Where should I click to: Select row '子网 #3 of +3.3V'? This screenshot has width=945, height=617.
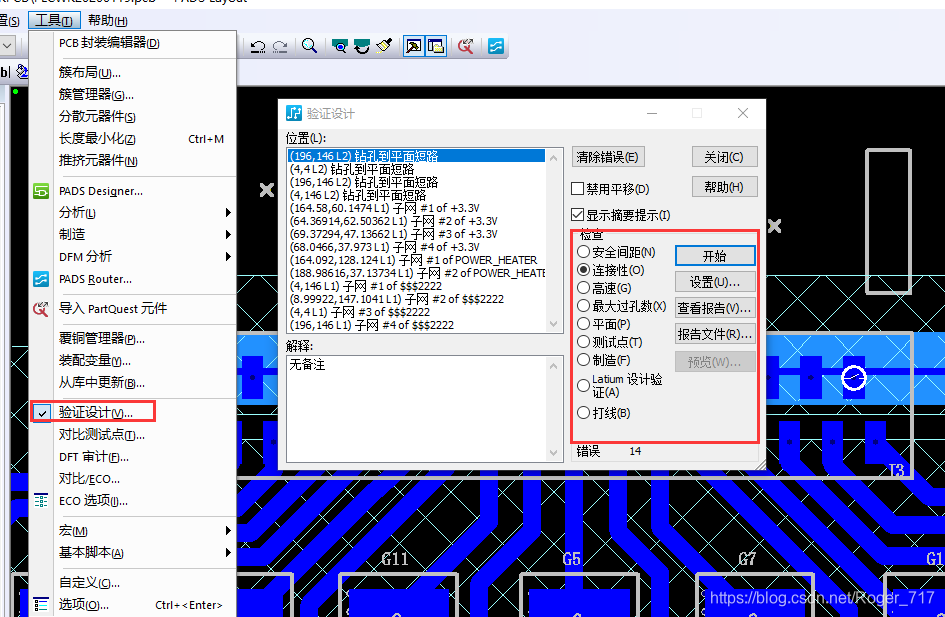pos(416,234)
